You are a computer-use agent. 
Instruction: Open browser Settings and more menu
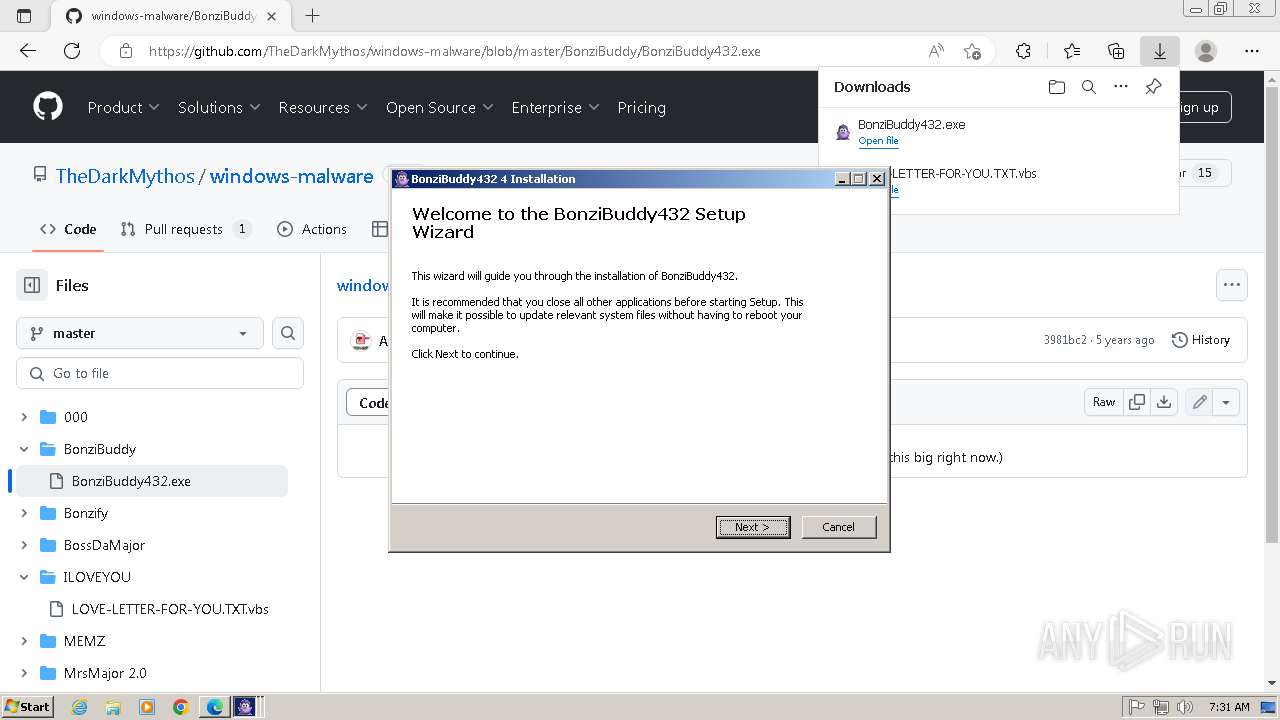[1252, 51]
